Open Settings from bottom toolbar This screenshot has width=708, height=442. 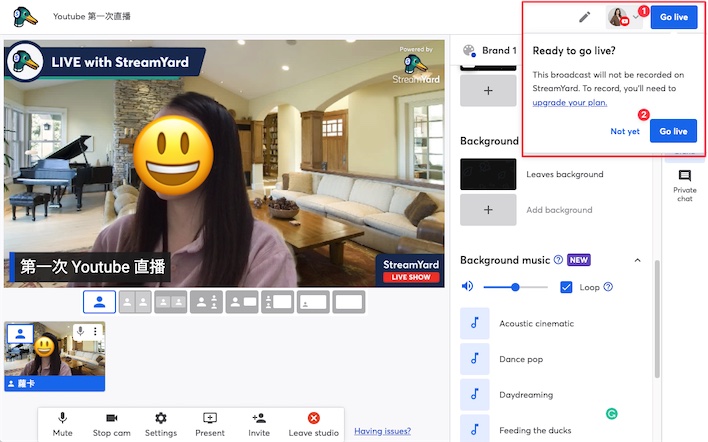pyautogui.click(x=161, y=424)
